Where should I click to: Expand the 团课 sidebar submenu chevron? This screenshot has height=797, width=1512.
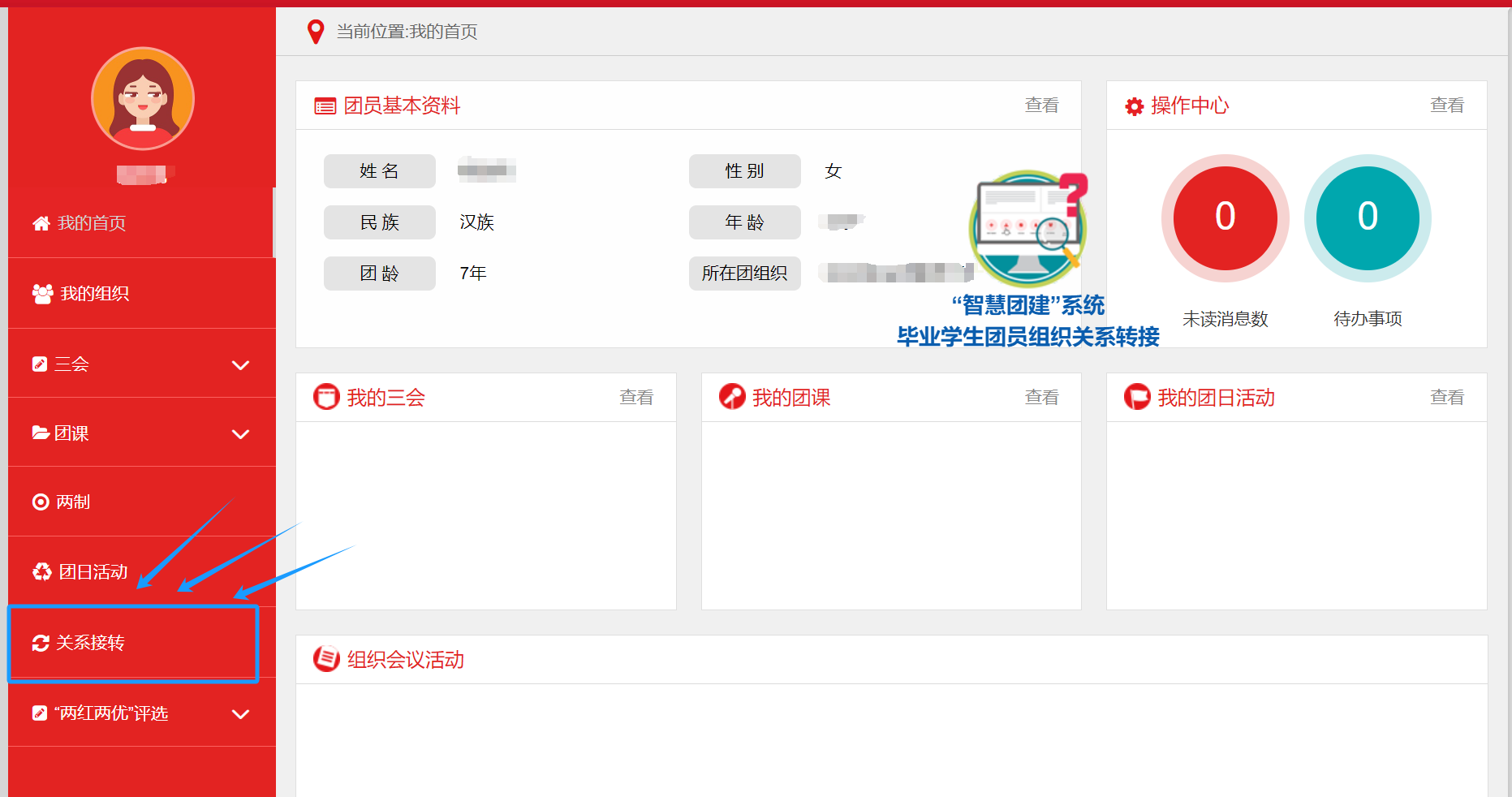click(x=240, y=434)
